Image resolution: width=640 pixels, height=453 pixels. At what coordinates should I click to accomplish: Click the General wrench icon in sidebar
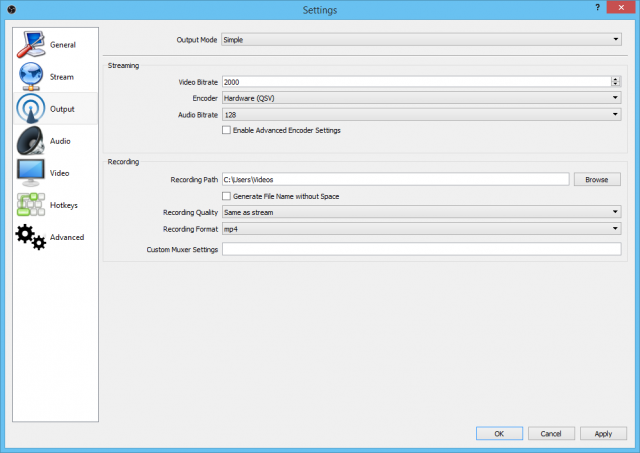30,45
